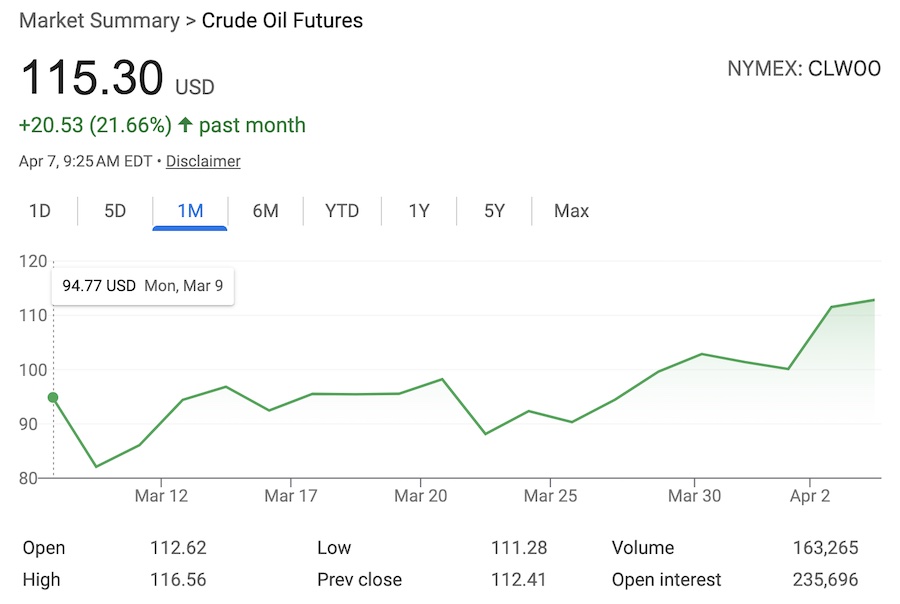Image resolution: width=900 pixels, height=604 pixels.
Task: Switch to the 6M range tab
Action: click(x=266, y=211)
